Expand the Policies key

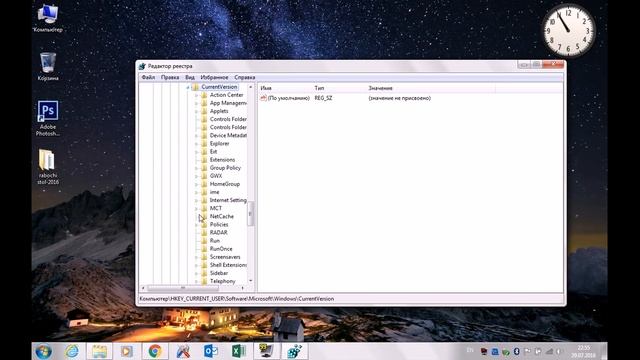click(196, 225)
